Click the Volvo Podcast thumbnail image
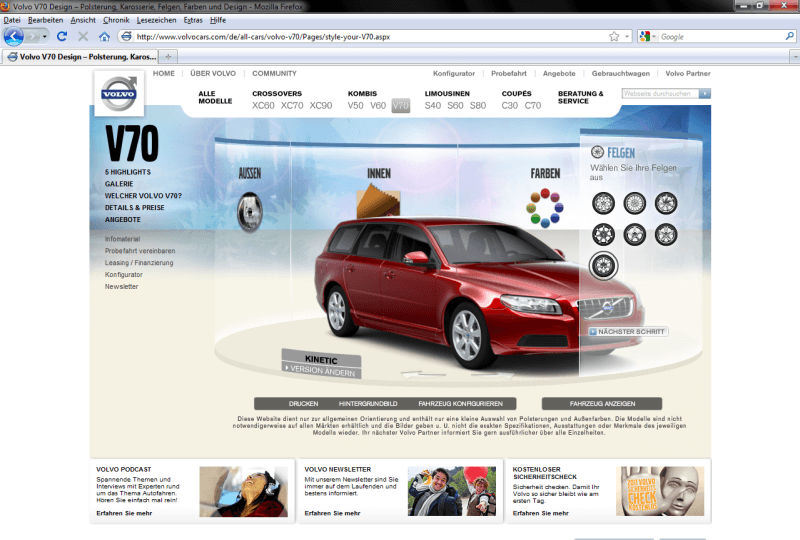Screen dimensions: 800x540 coord(243,492)
